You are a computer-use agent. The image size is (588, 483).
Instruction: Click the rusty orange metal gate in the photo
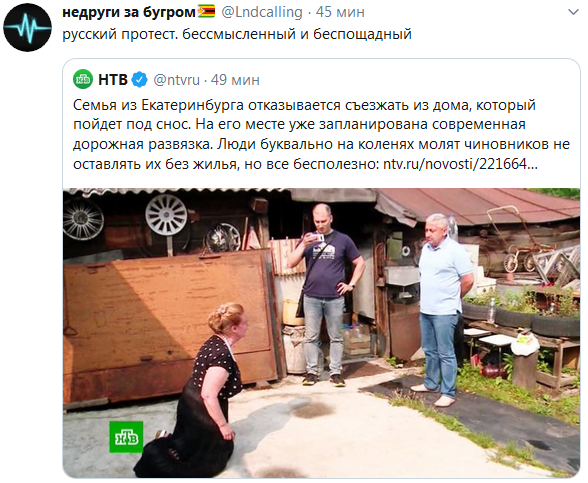[169, 326]
